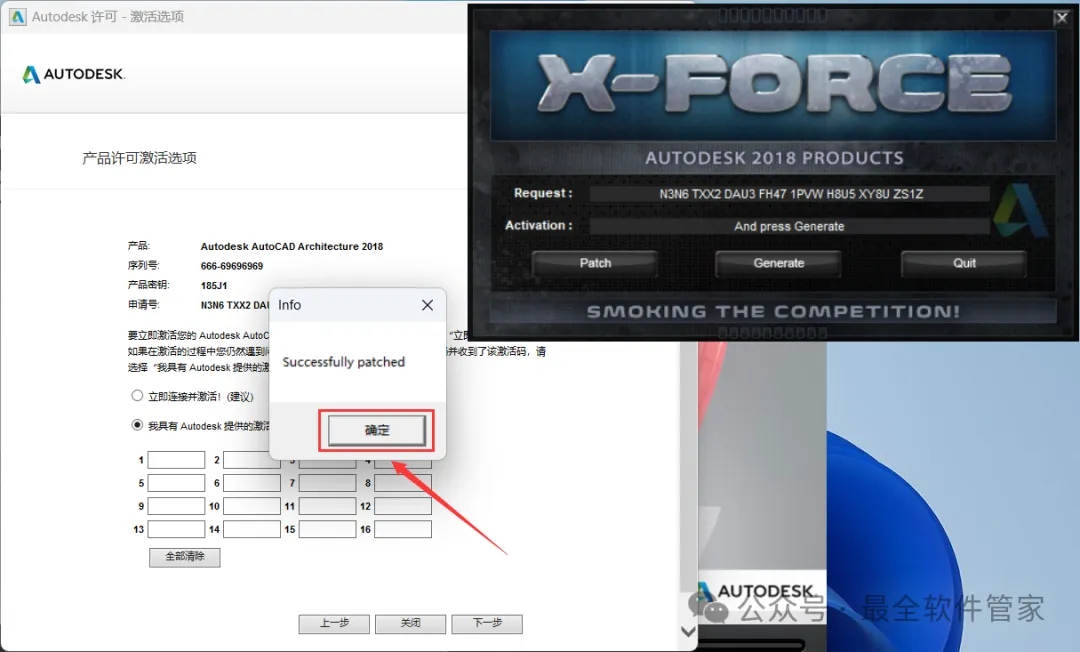The height and width of the screenshot is (652, 1080).
Task: Click Generate in X-Force window
Action: [x=778, y=263]
